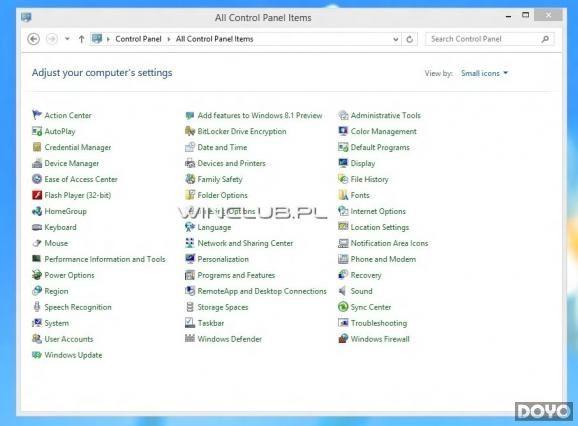Click the Storage Spaces icon
578x426 pixels.
190,307
